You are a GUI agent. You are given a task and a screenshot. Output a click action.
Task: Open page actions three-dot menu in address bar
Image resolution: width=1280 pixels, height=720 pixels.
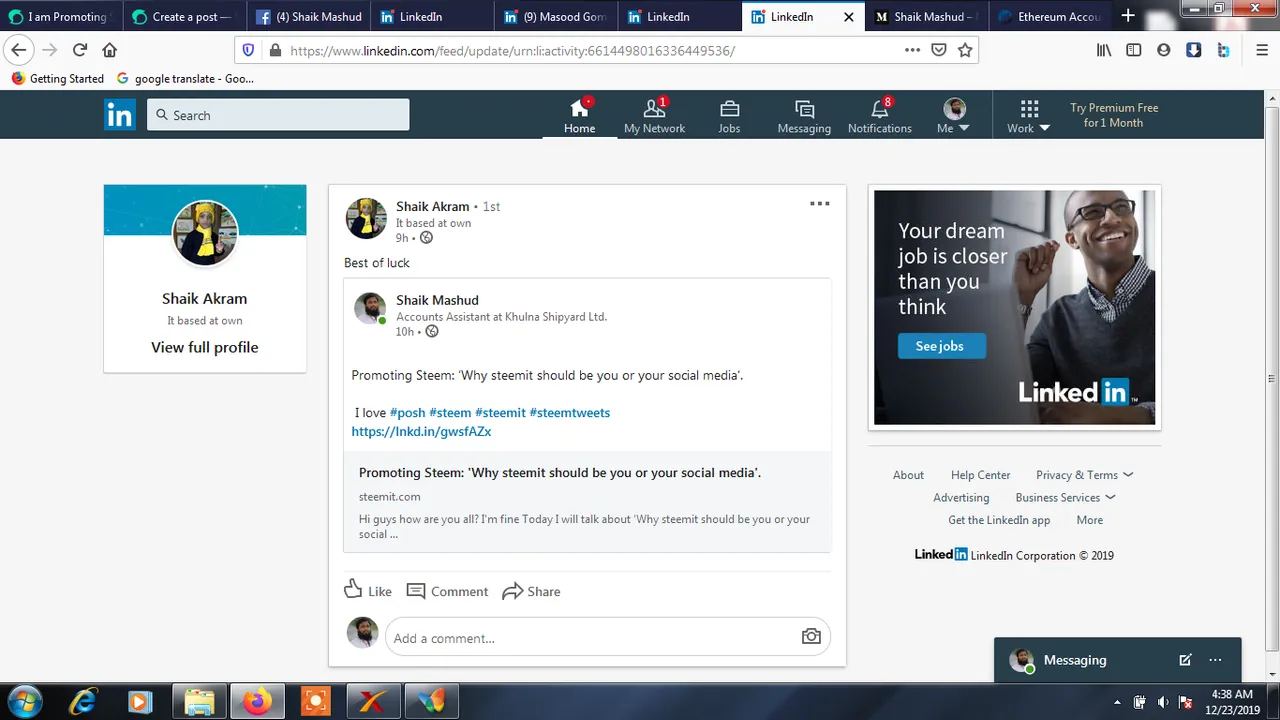pyautogui.click(x=912, y=50)
